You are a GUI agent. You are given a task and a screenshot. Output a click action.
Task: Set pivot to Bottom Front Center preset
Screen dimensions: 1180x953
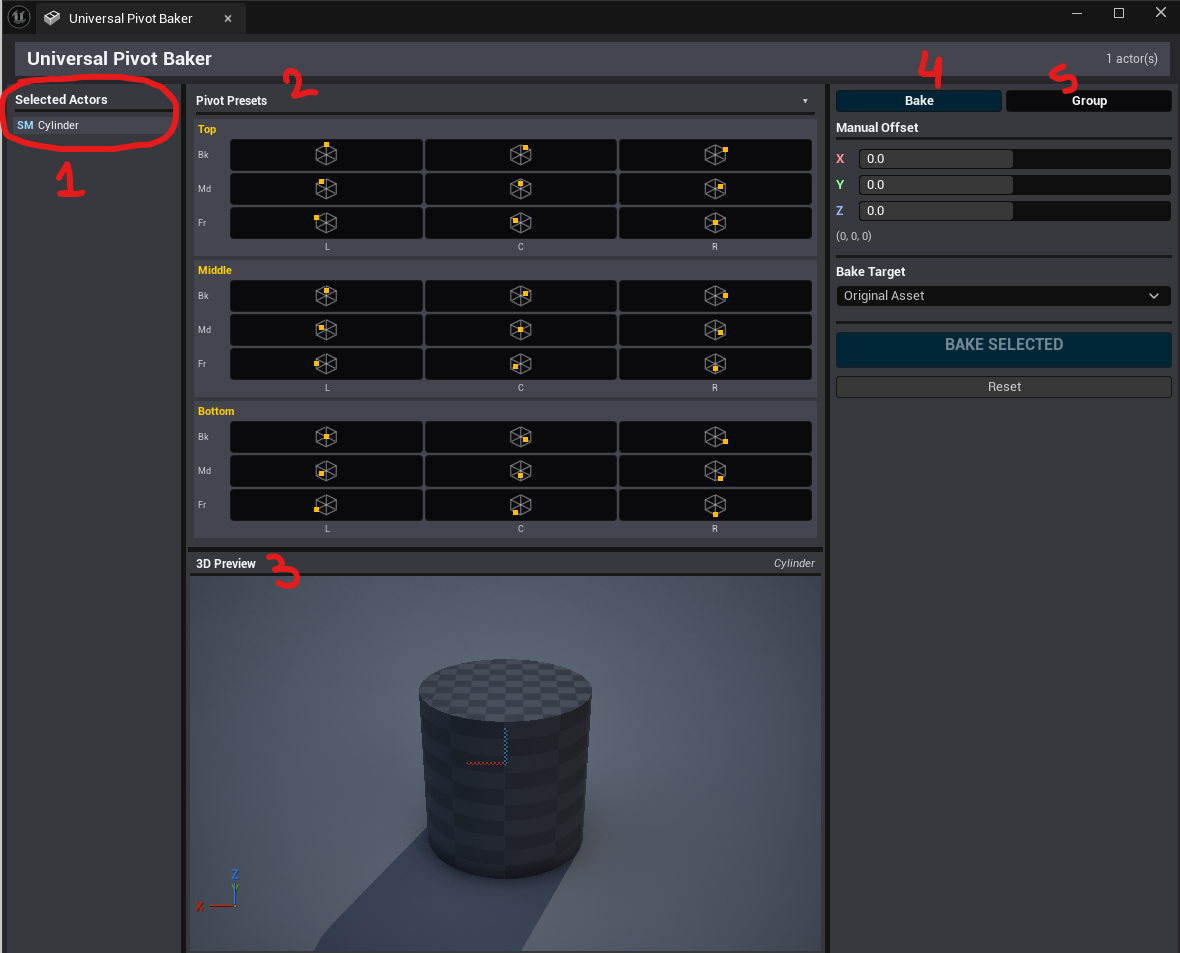click(x=521, y=504)
